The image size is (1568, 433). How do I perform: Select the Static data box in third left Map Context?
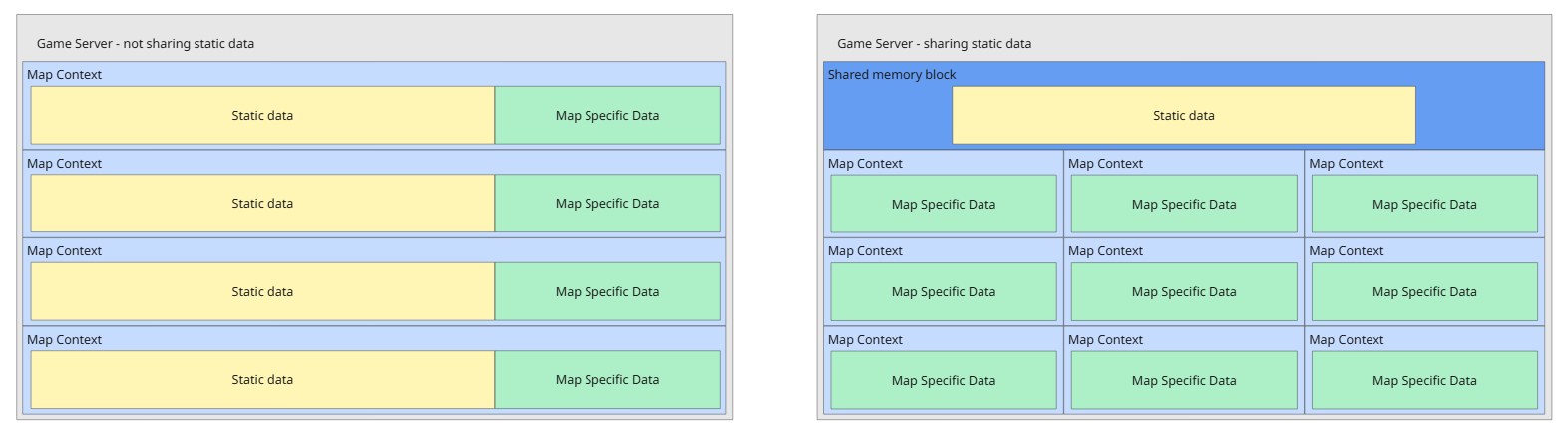click(x=262, y=292)
